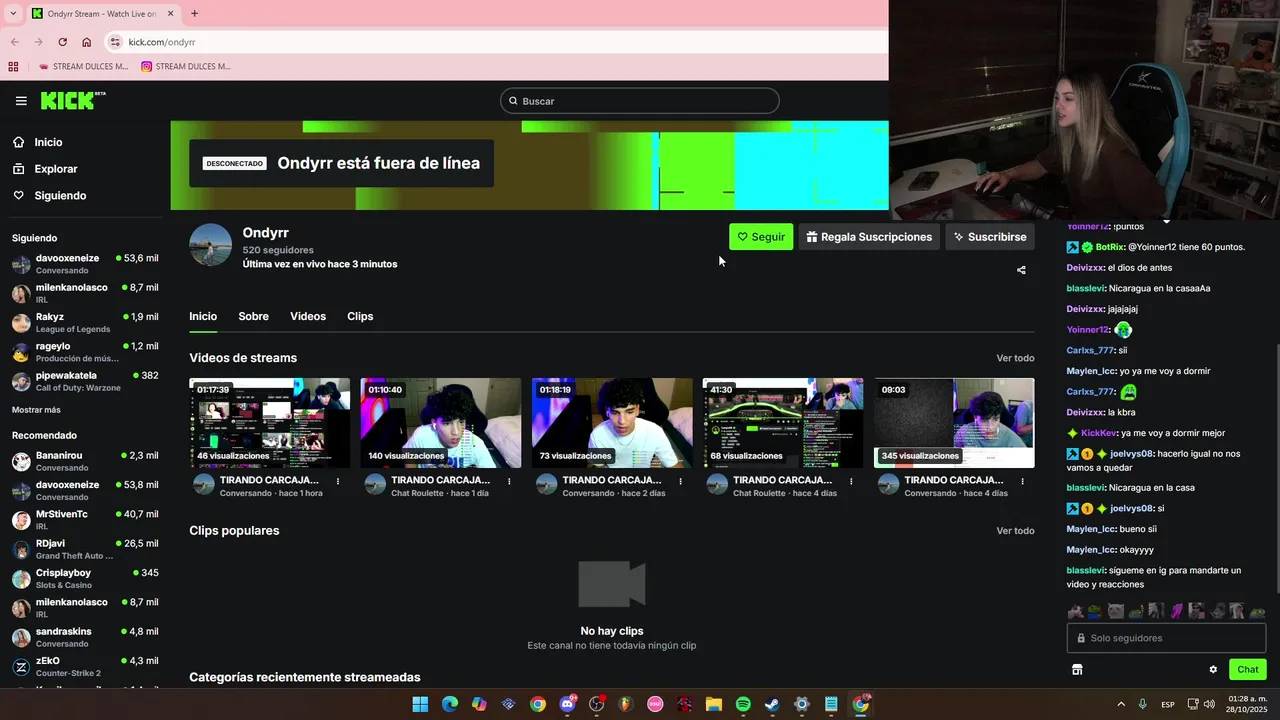
Task: Open first STREAM DULCES bookmark
Action: coord(83,67)
